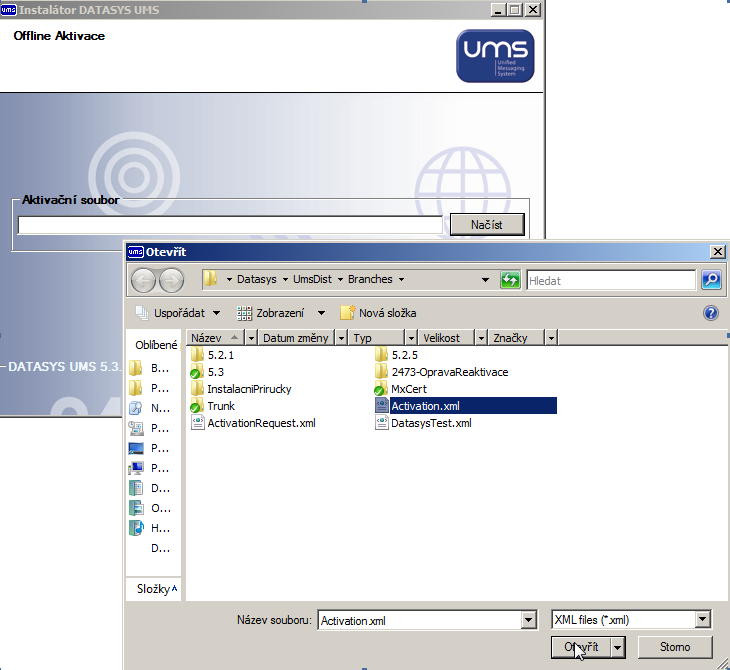Select the DatasysTest.xml file
This screenshot has height=670, width=730.
tap(423, 423)
